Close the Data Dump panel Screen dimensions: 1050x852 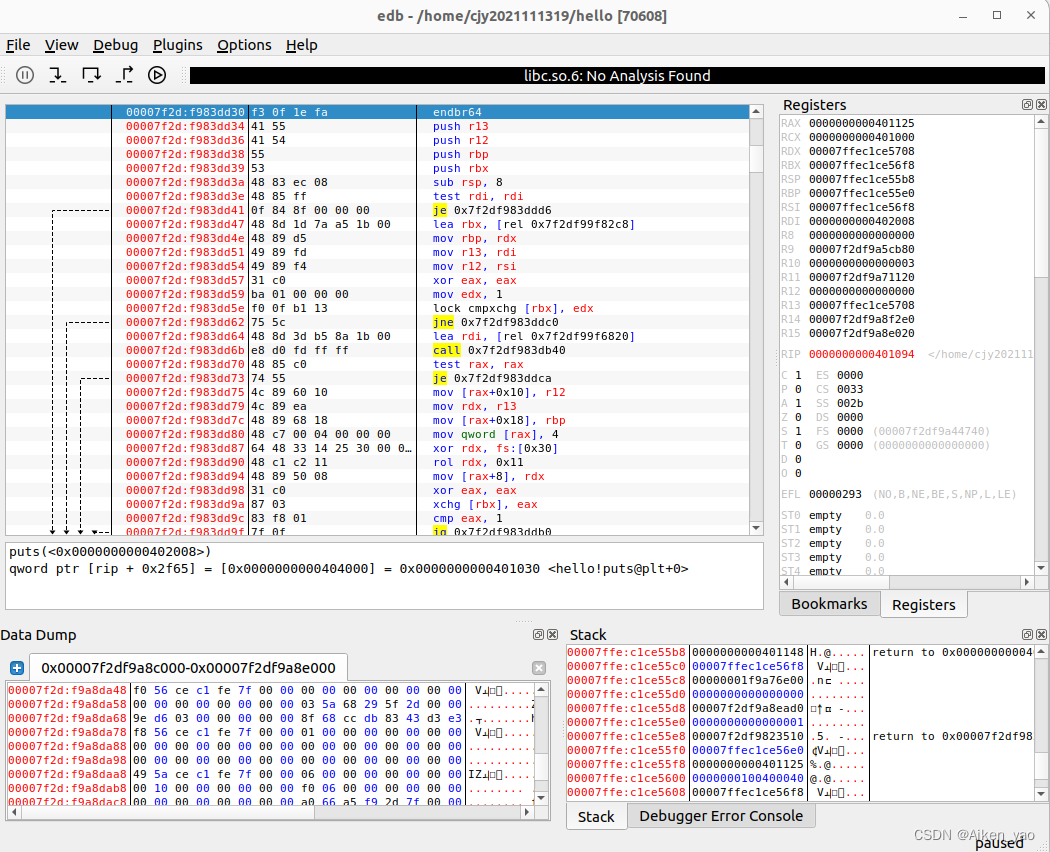pos(552,634)
